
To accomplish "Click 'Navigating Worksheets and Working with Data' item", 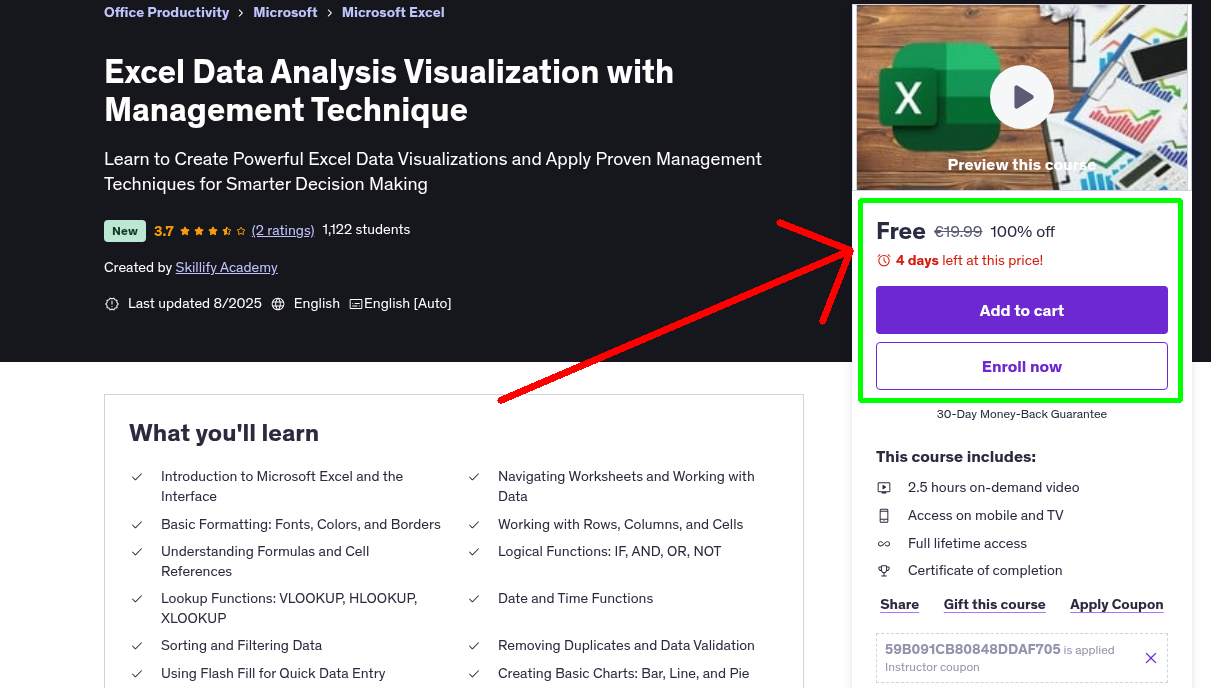I will [626, 486].
